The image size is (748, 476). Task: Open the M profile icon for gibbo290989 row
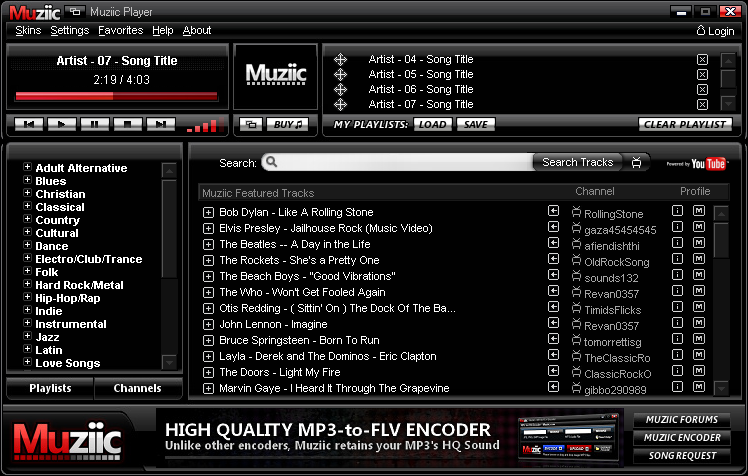pos(699,386)
